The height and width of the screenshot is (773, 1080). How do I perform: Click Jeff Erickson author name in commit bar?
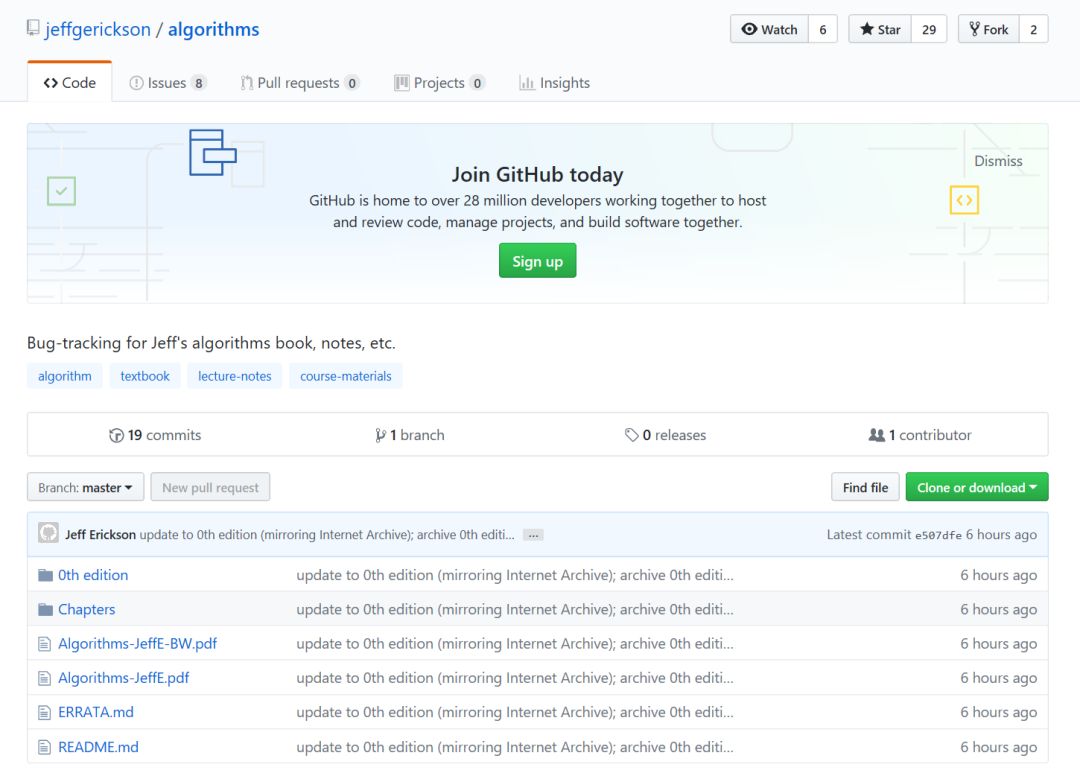point(101,535)
